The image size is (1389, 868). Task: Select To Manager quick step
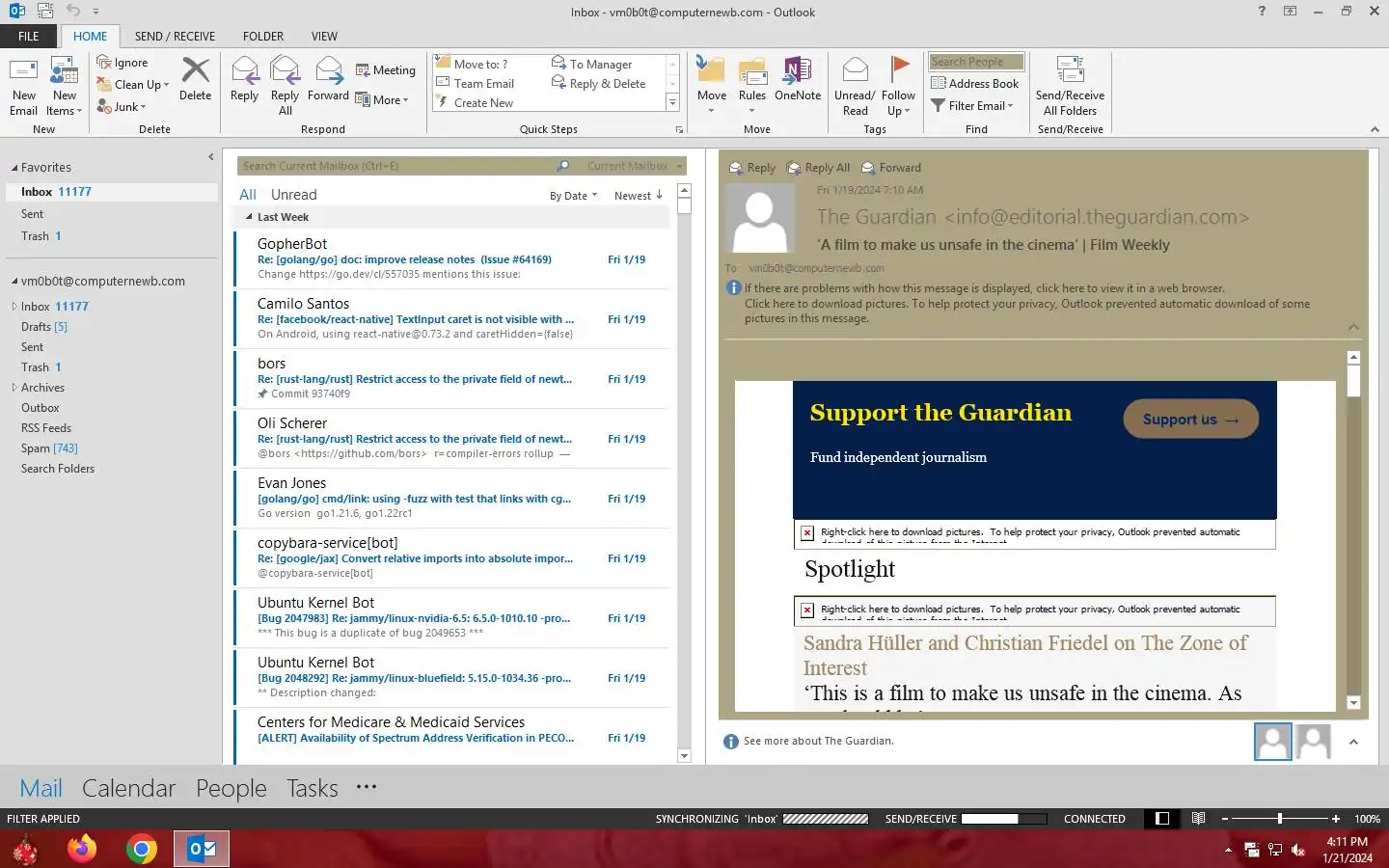[591, 64]
